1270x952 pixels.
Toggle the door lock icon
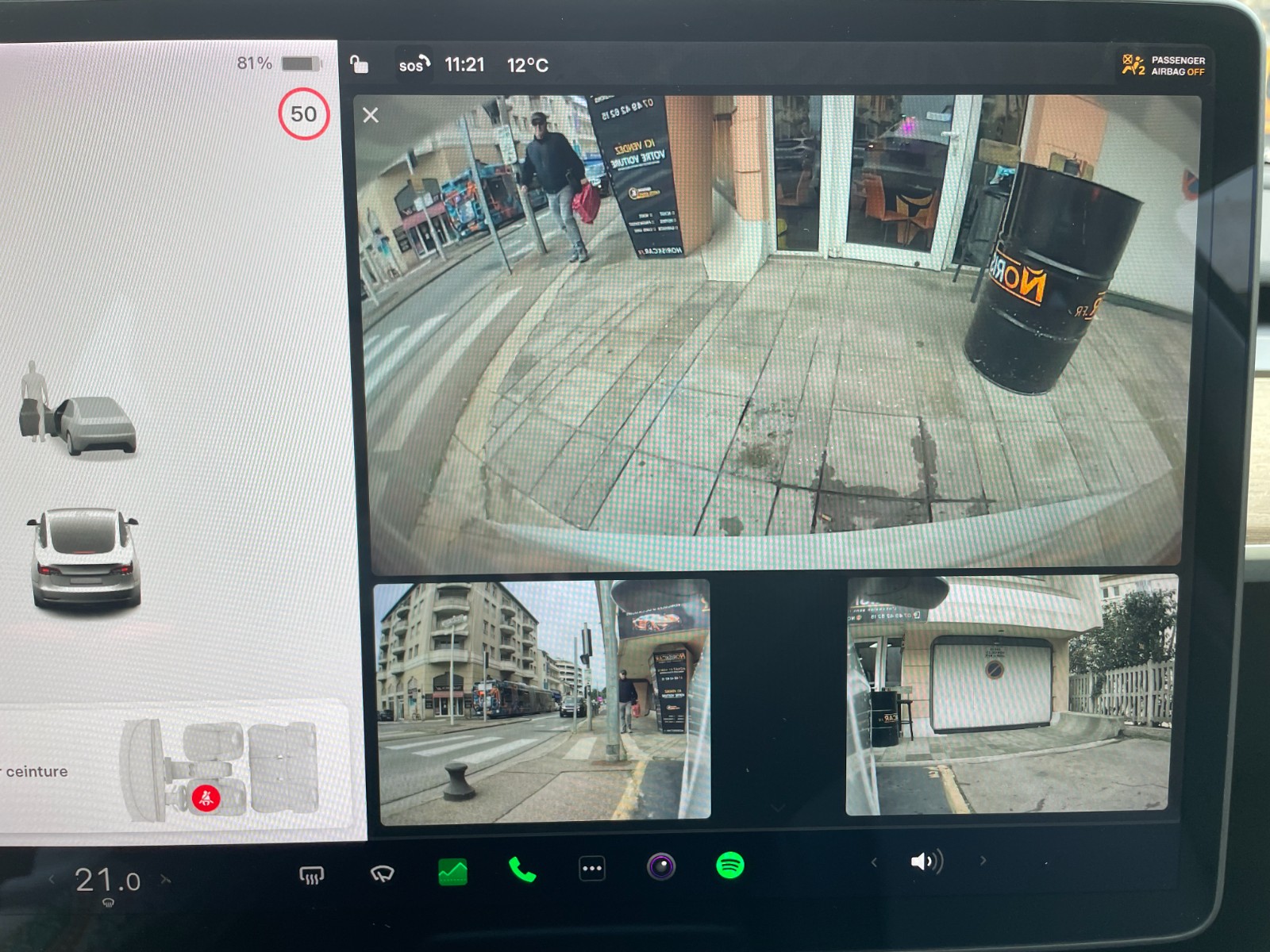[359, 64]
